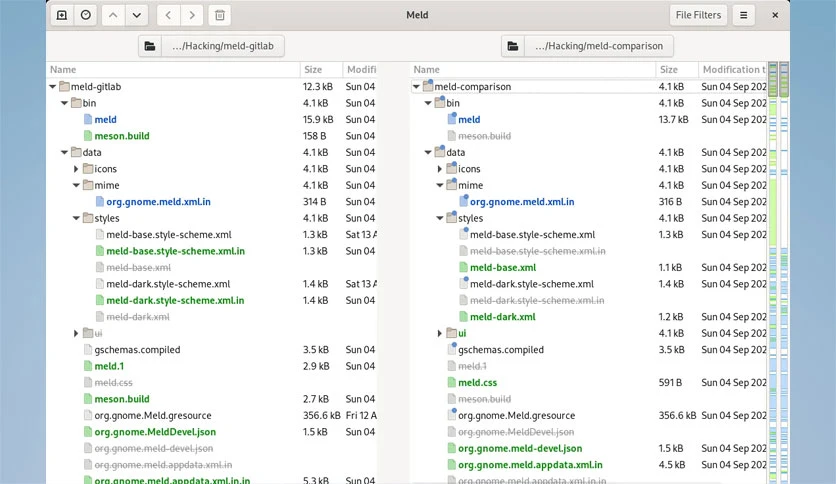Expand the ui folder in right pane
836x484 pixels.
(439, 333)
